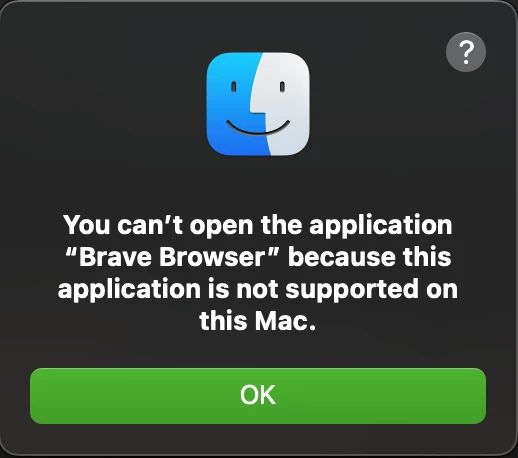Open help via the question mark button
Viewport: 518px width, 458px height.
click(466, 52)
